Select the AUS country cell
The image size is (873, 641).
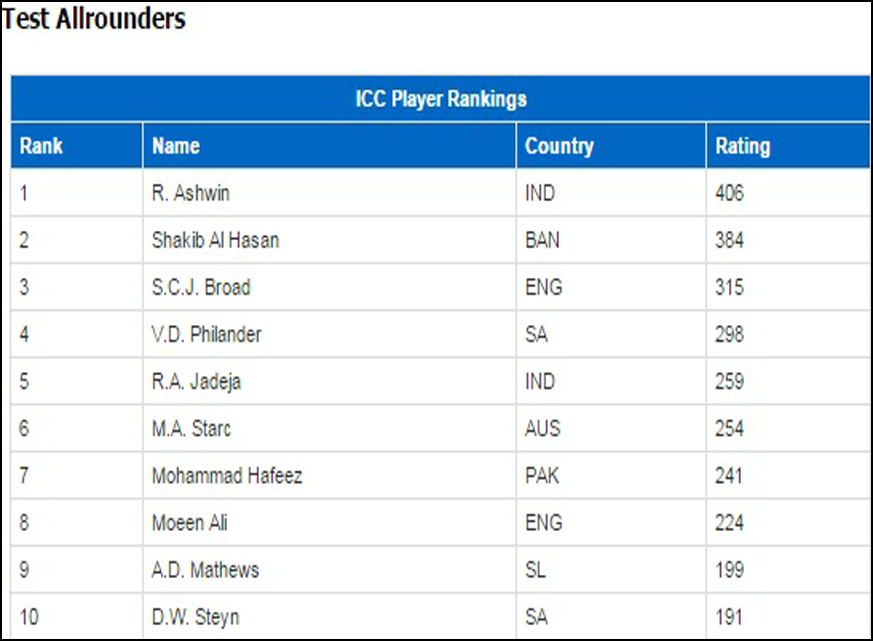[543, 428]
